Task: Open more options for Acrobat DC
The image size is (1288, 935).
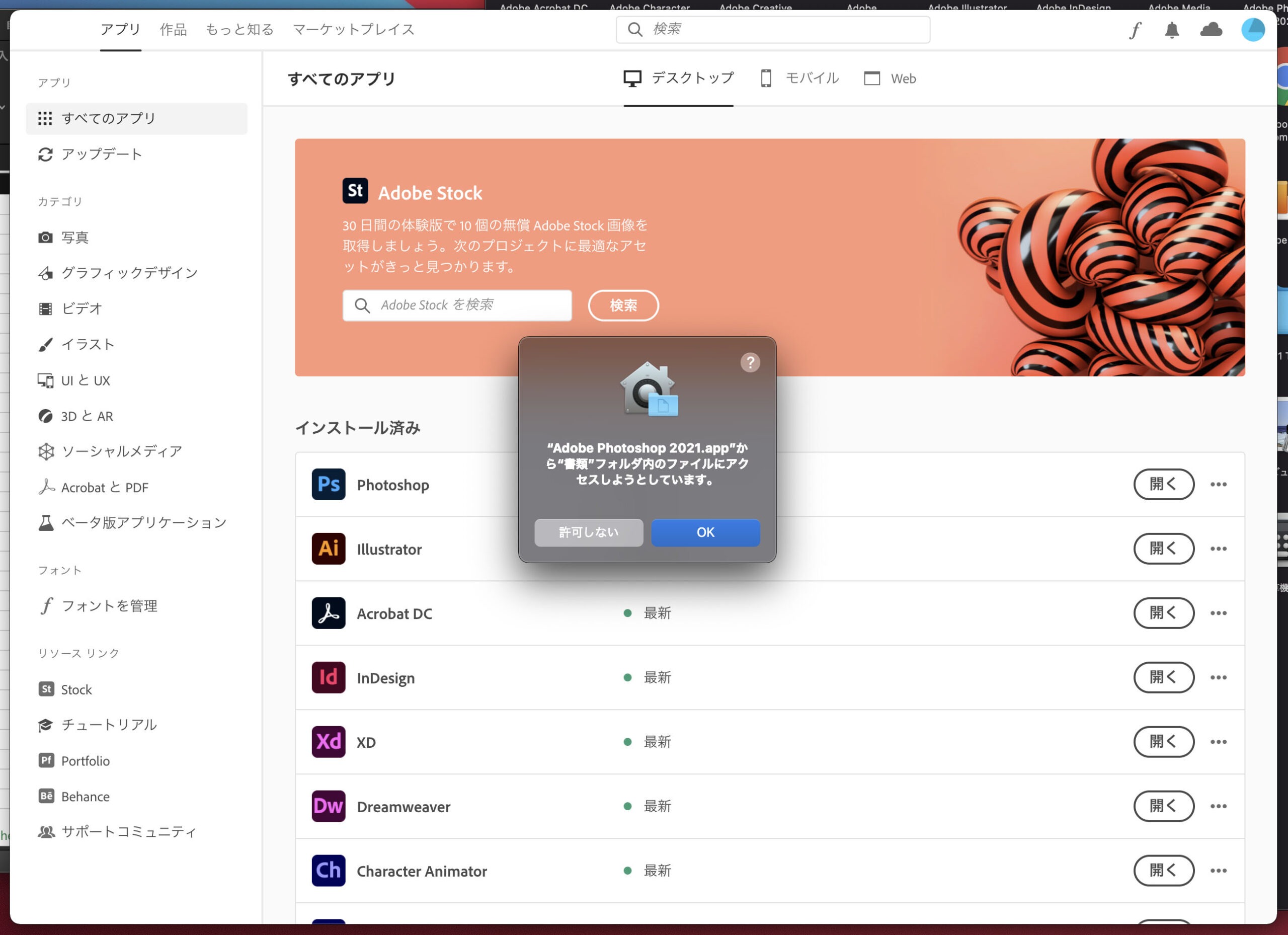Action: (1218, 613)
